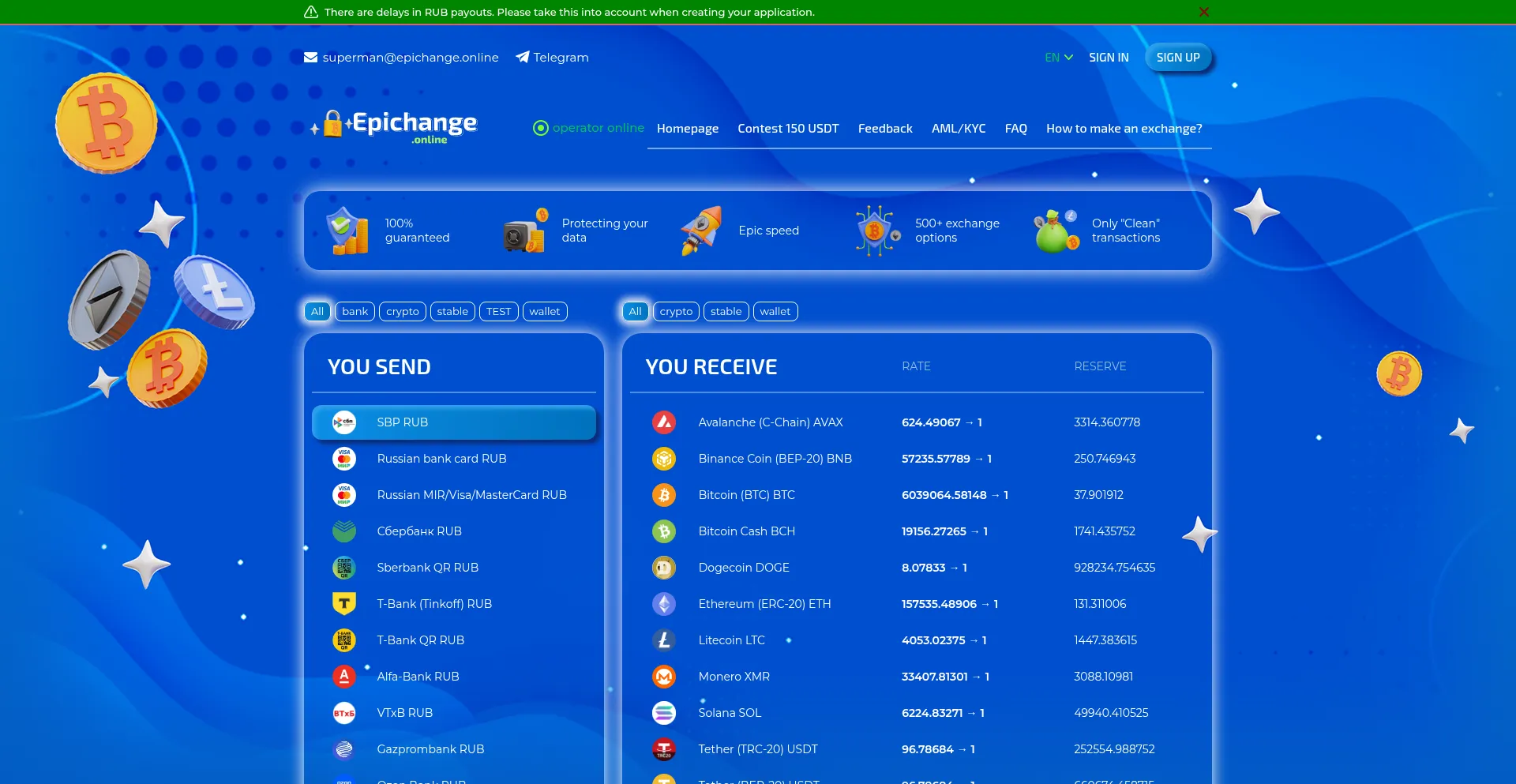Choose the Dogecoin DOGE icon
The height and width of the screenshot is (784, 1516).
click(x=664, y=568)
